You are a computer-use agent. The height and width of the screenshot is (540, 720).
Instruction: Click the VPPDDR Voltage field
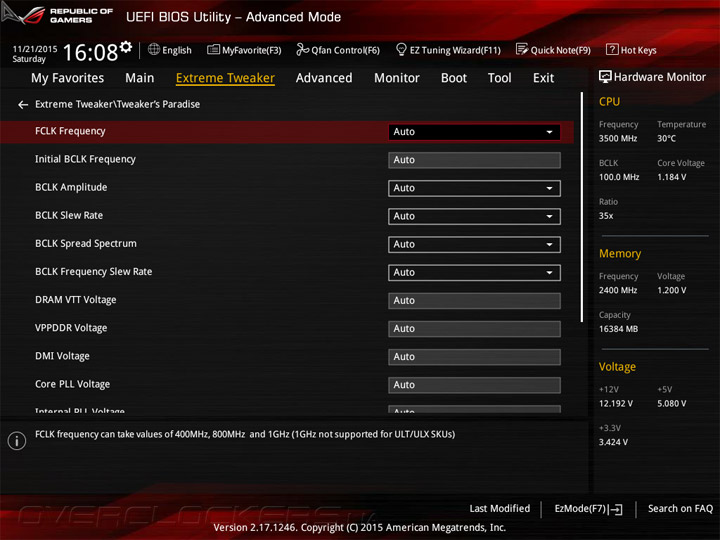[474, 329]
